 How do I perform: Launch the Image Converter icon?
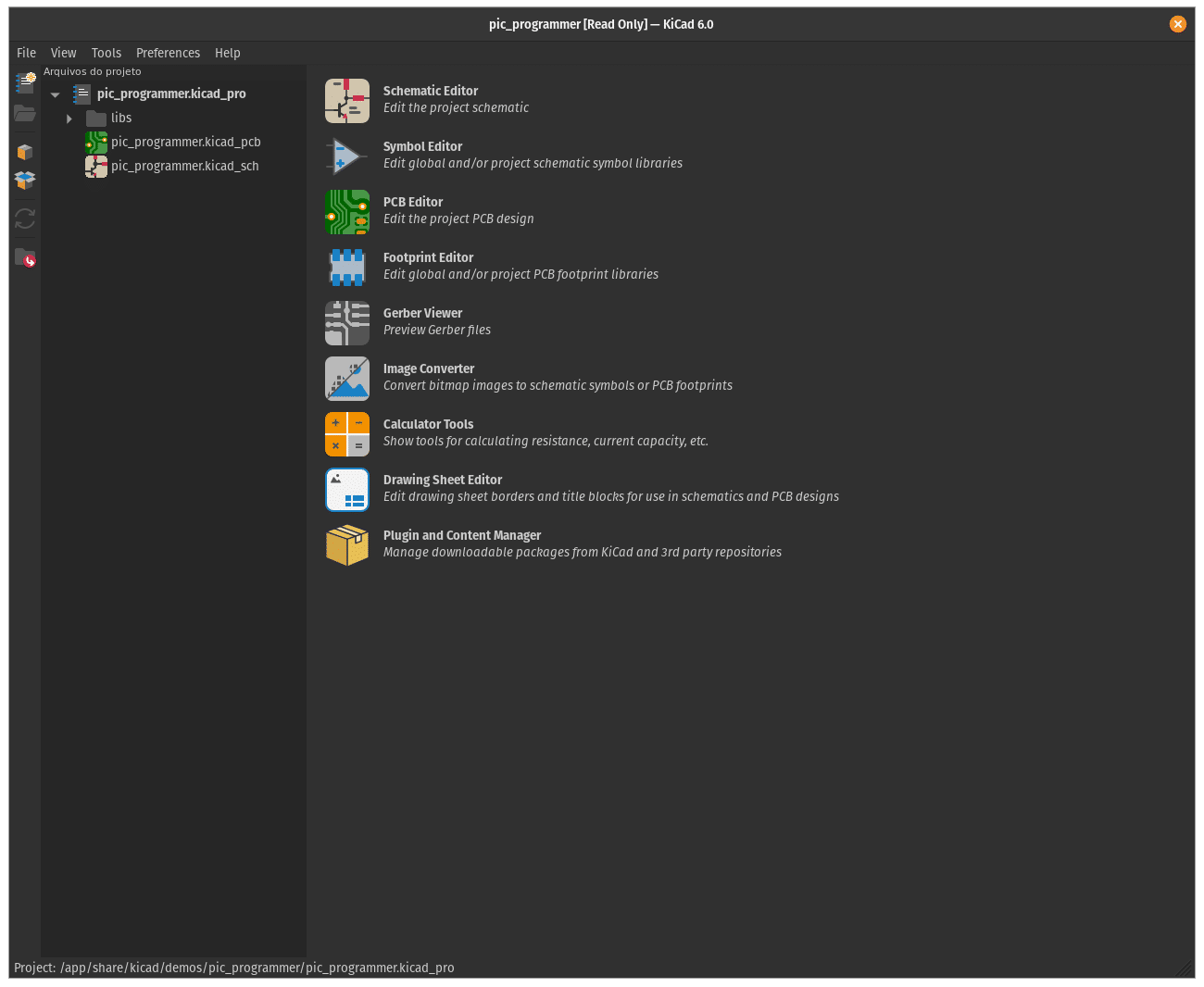click(347, 379)
